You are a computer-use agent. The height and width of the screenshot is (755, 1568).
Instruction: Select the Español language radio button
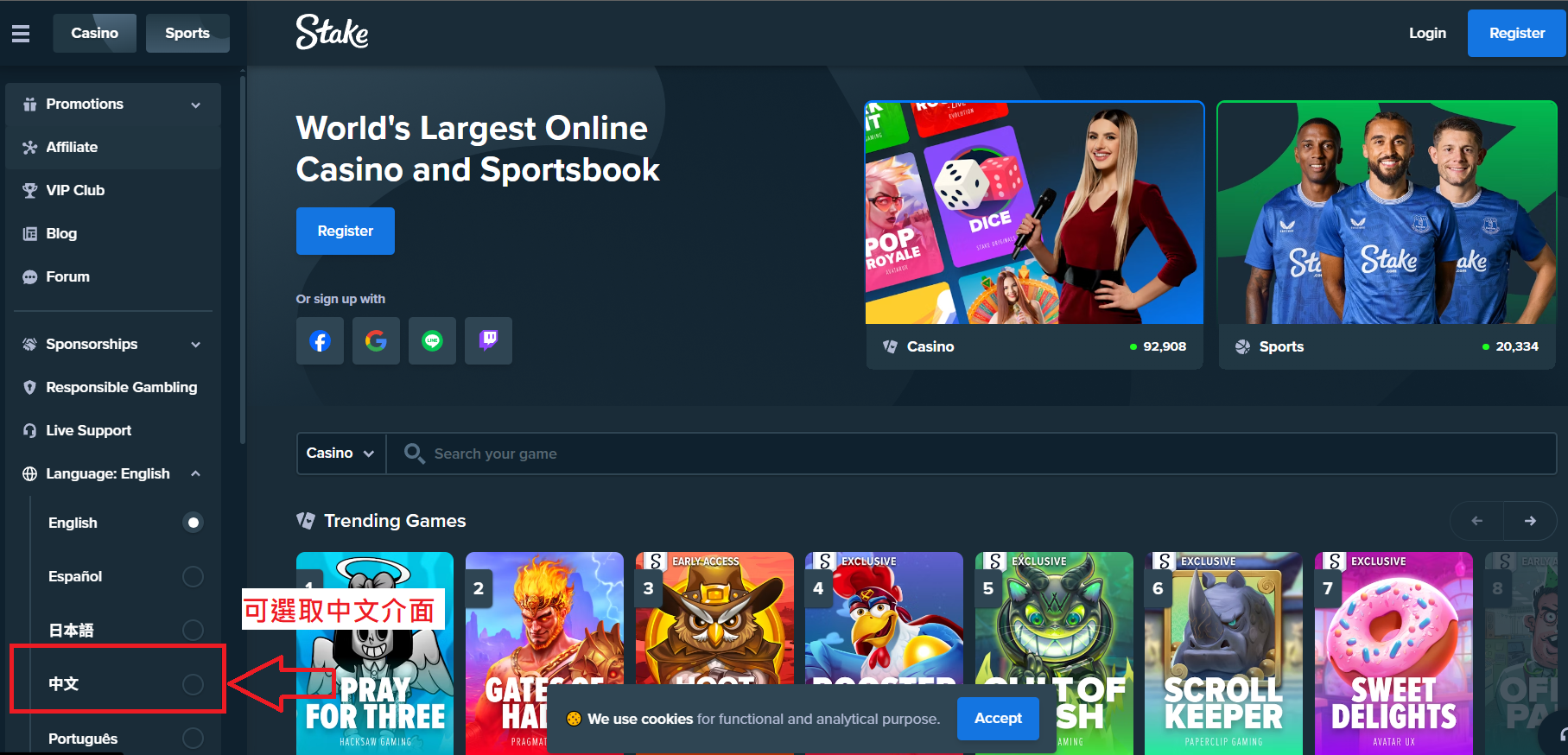(194, 576)
